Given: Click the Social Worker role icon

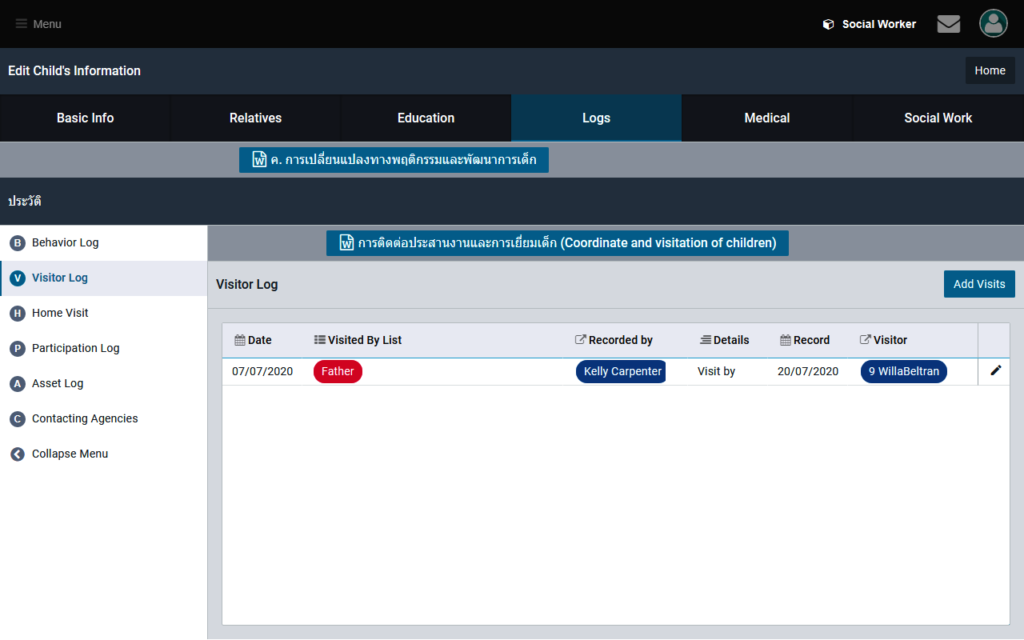Looking at the screenshot, I should tap(828, 24).
